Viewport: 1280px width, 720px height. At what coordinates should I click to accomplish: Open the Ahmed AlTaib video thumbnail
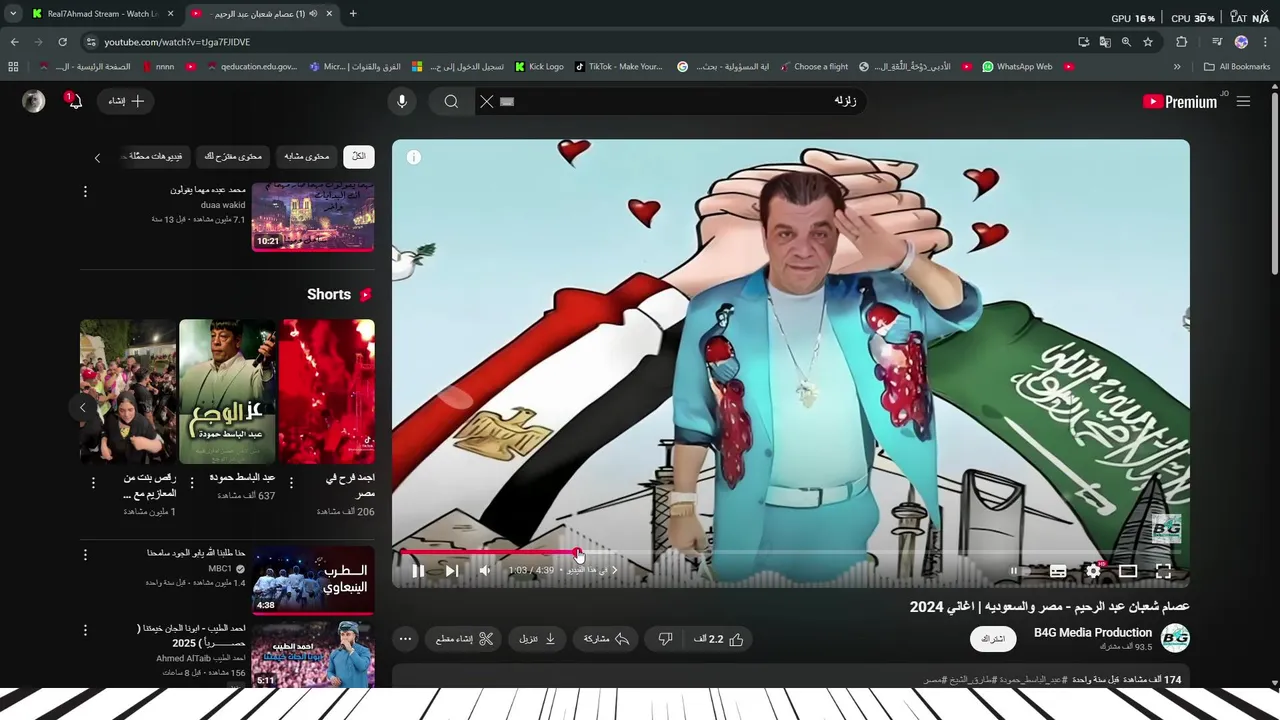click(x=313, y=654)
